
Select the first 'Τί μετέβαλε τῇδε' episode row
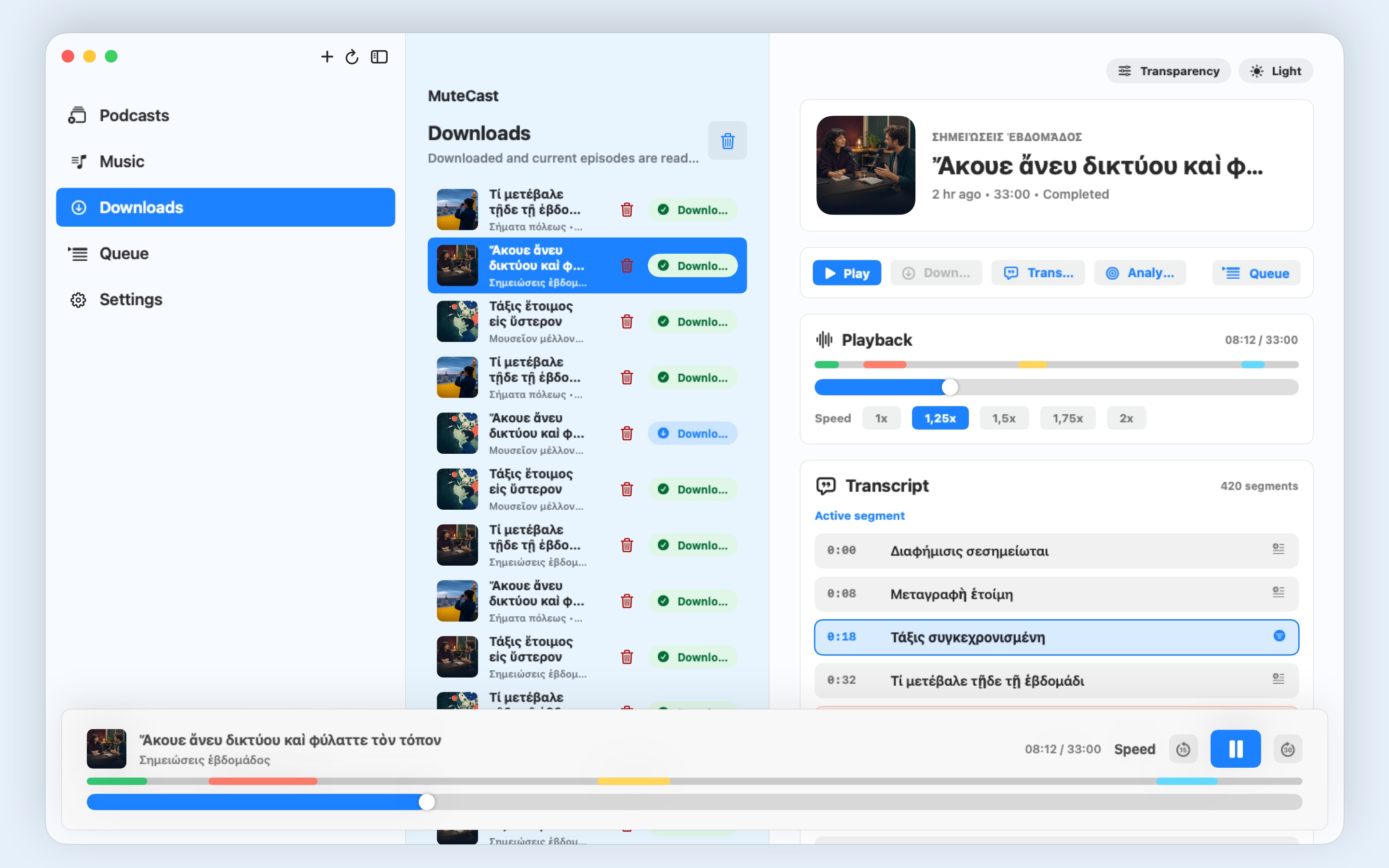pyautogui.click(x=586, y=210)
